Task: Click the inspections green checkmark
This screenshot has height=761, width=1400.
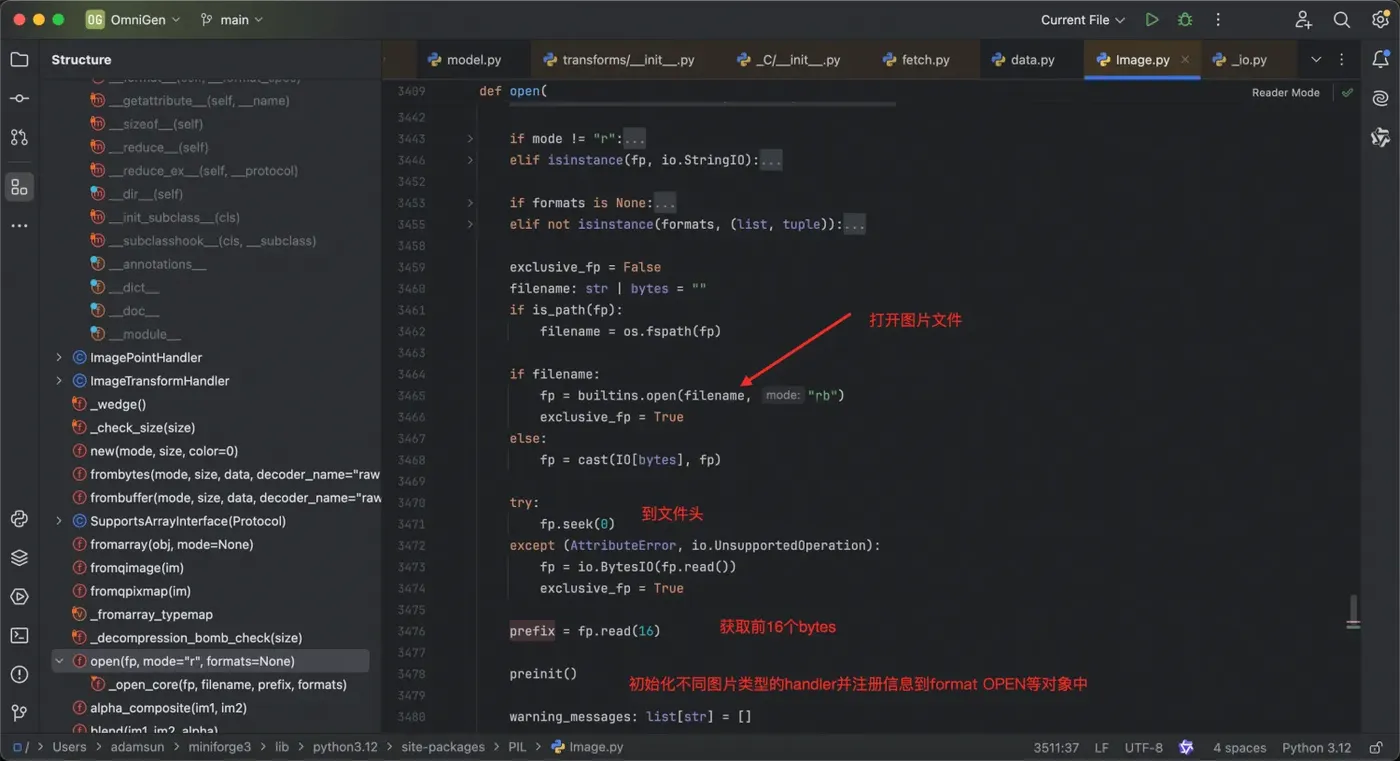Action: click(1347, 92)
